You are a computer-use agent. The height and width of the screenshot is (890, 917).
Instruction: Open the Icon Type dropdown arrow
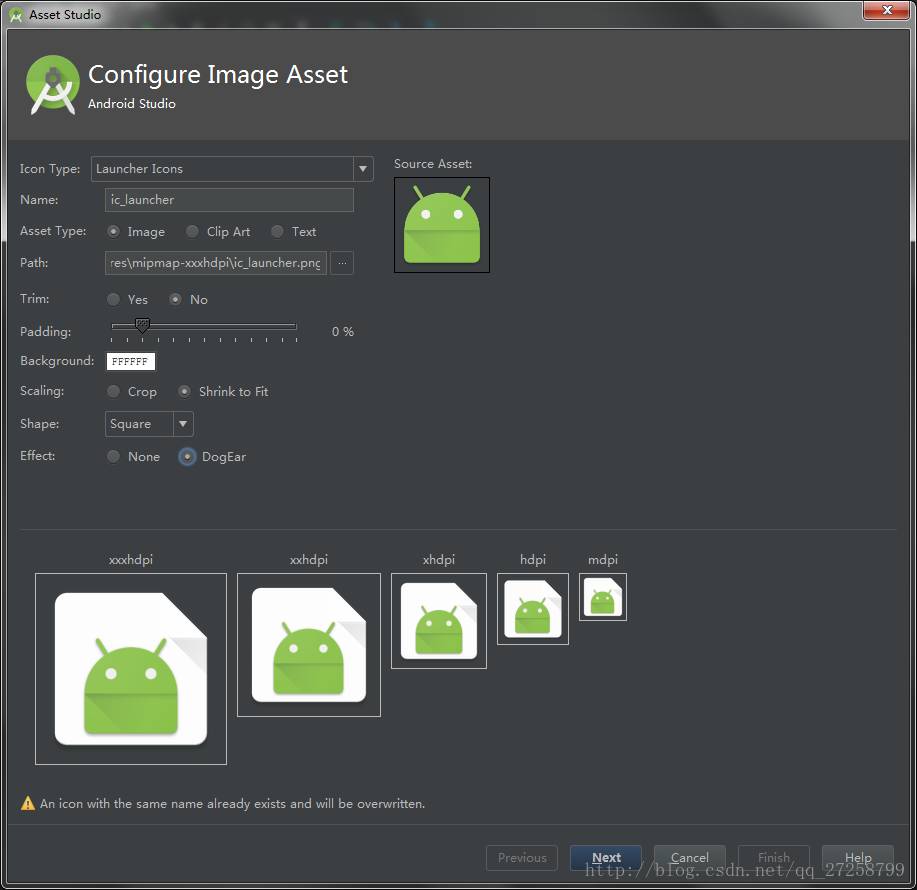coord(363,169)
